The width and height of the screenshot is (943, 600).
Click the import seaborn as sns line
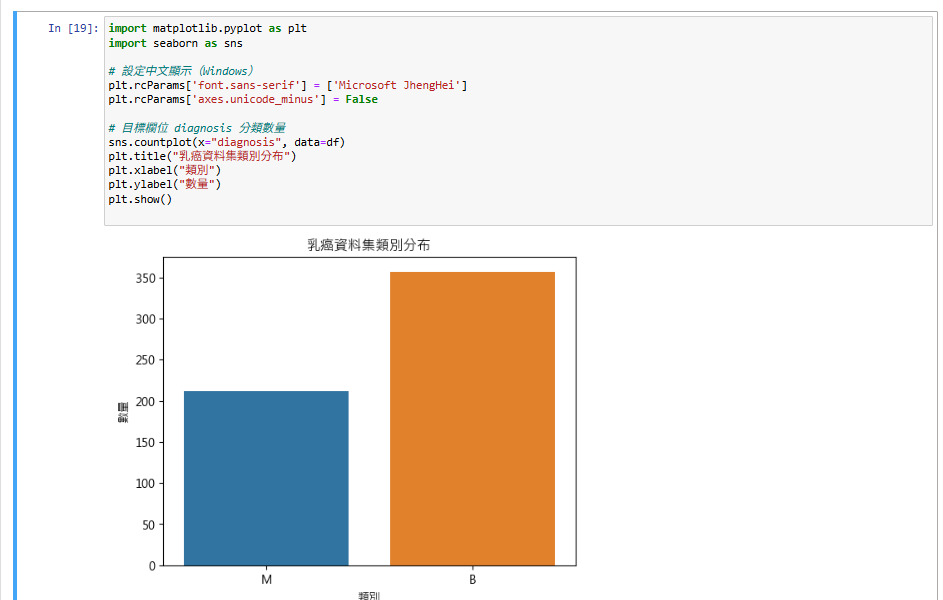coord(176,43)
